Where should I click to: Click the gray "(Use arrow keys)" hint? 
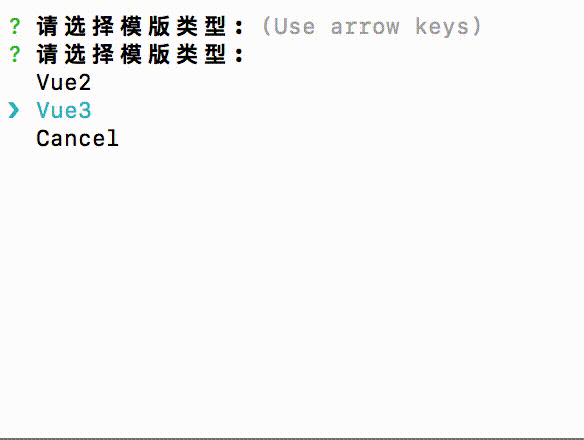coord(372,26)
